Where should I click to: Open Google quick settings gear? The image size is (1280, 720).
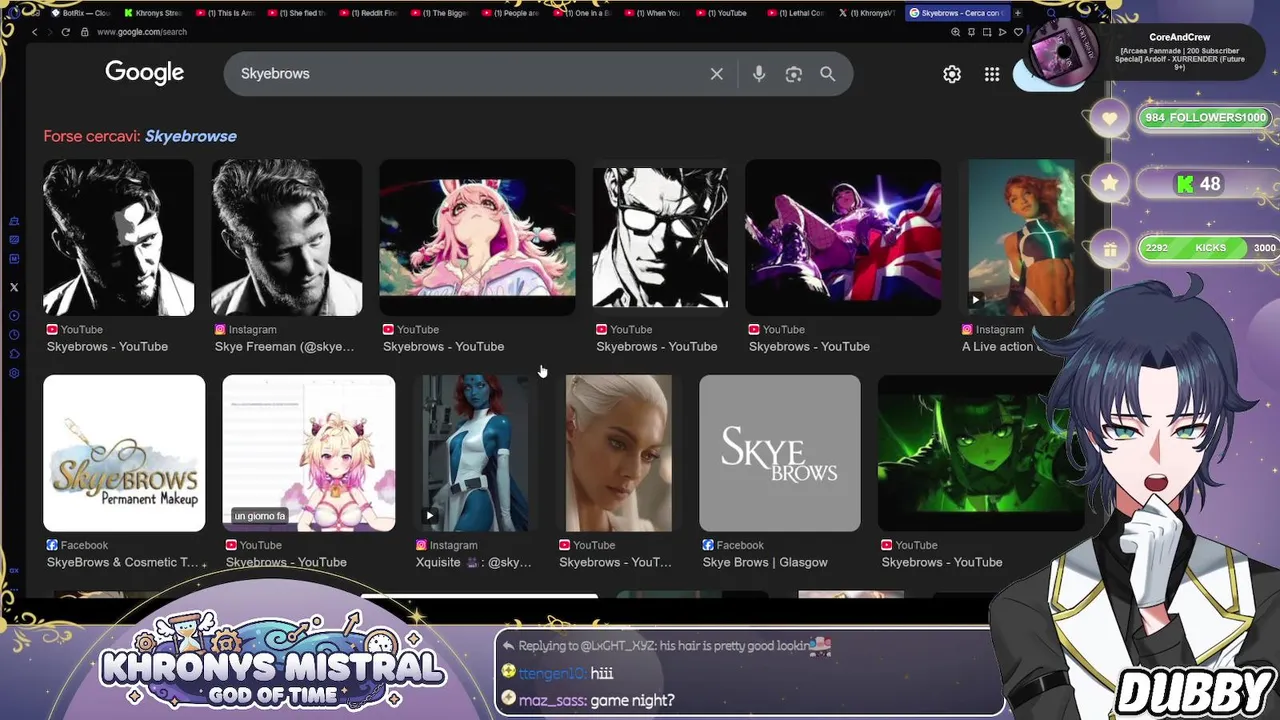click(952, 74)
